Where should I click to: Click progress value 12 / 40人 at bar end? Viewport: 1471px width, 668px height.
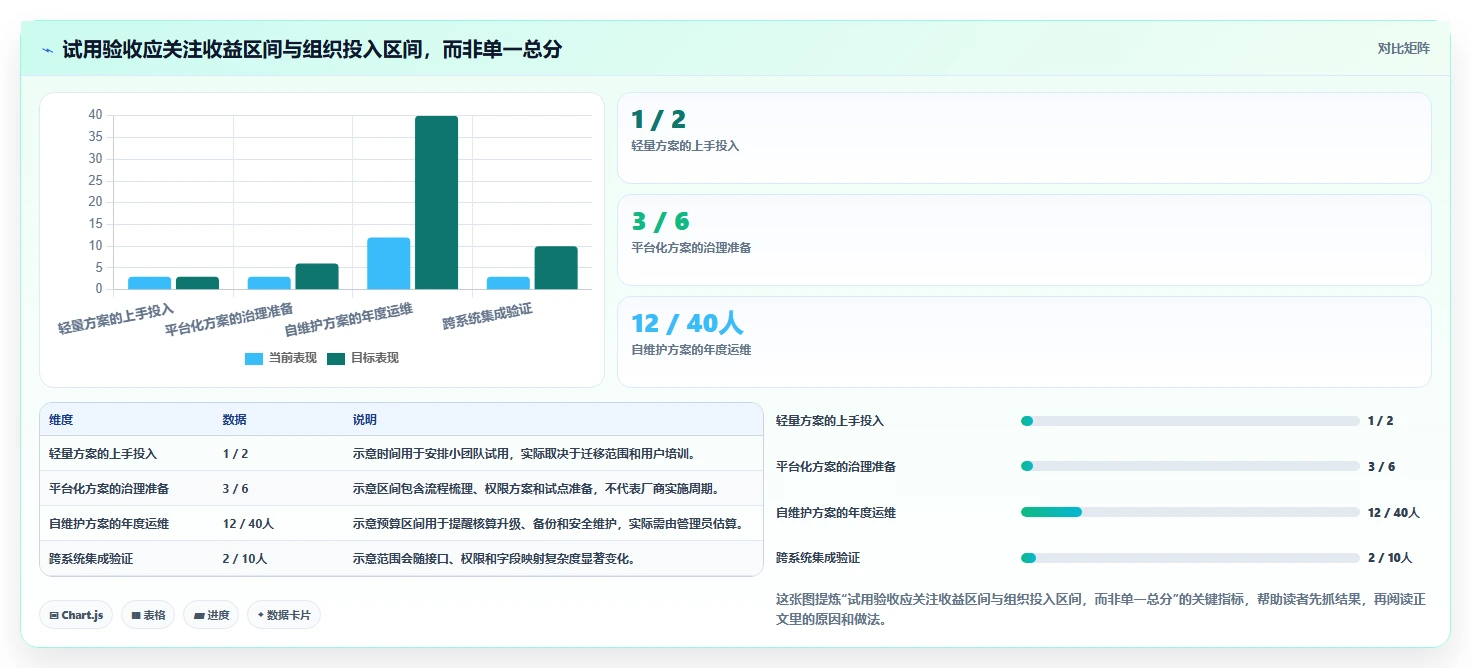click(x=1394, y=513)
